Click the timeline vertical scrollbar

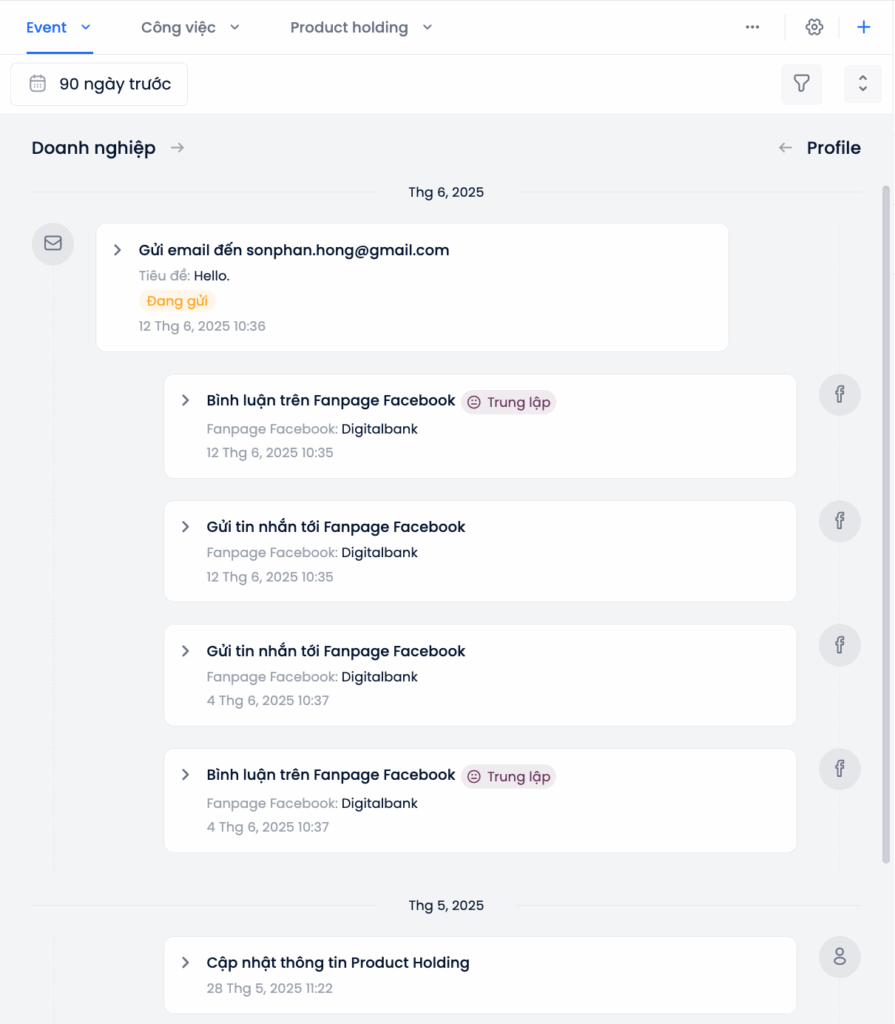(x=886, y=524)
